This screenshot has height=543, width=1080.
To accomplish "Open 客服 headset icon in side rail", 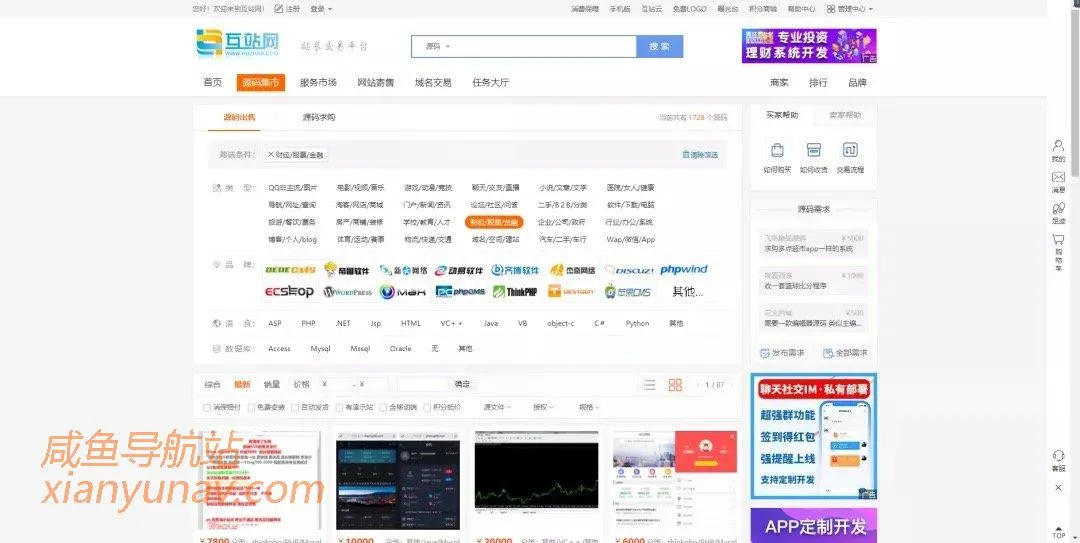I will point(1058,456).
